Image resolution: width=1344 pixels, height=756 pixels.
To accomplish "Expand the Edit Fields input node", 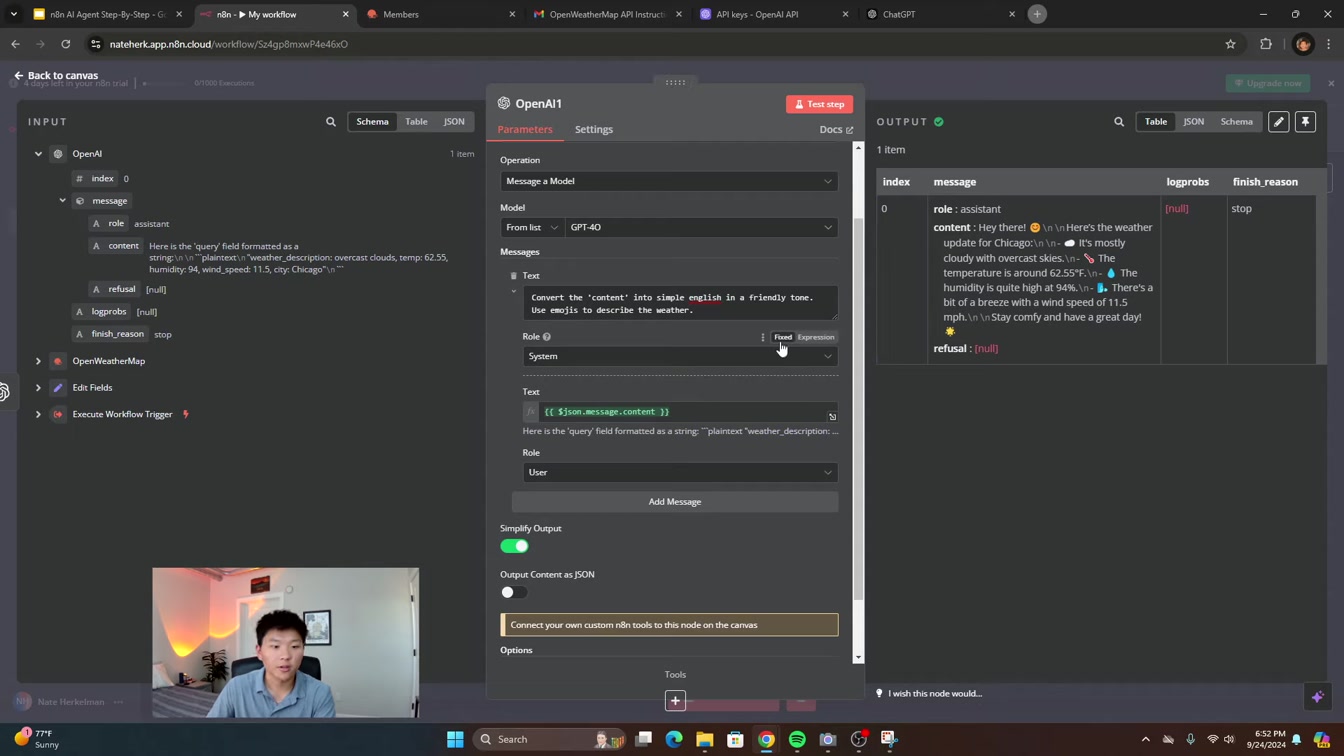I will (x=38, y=388).
